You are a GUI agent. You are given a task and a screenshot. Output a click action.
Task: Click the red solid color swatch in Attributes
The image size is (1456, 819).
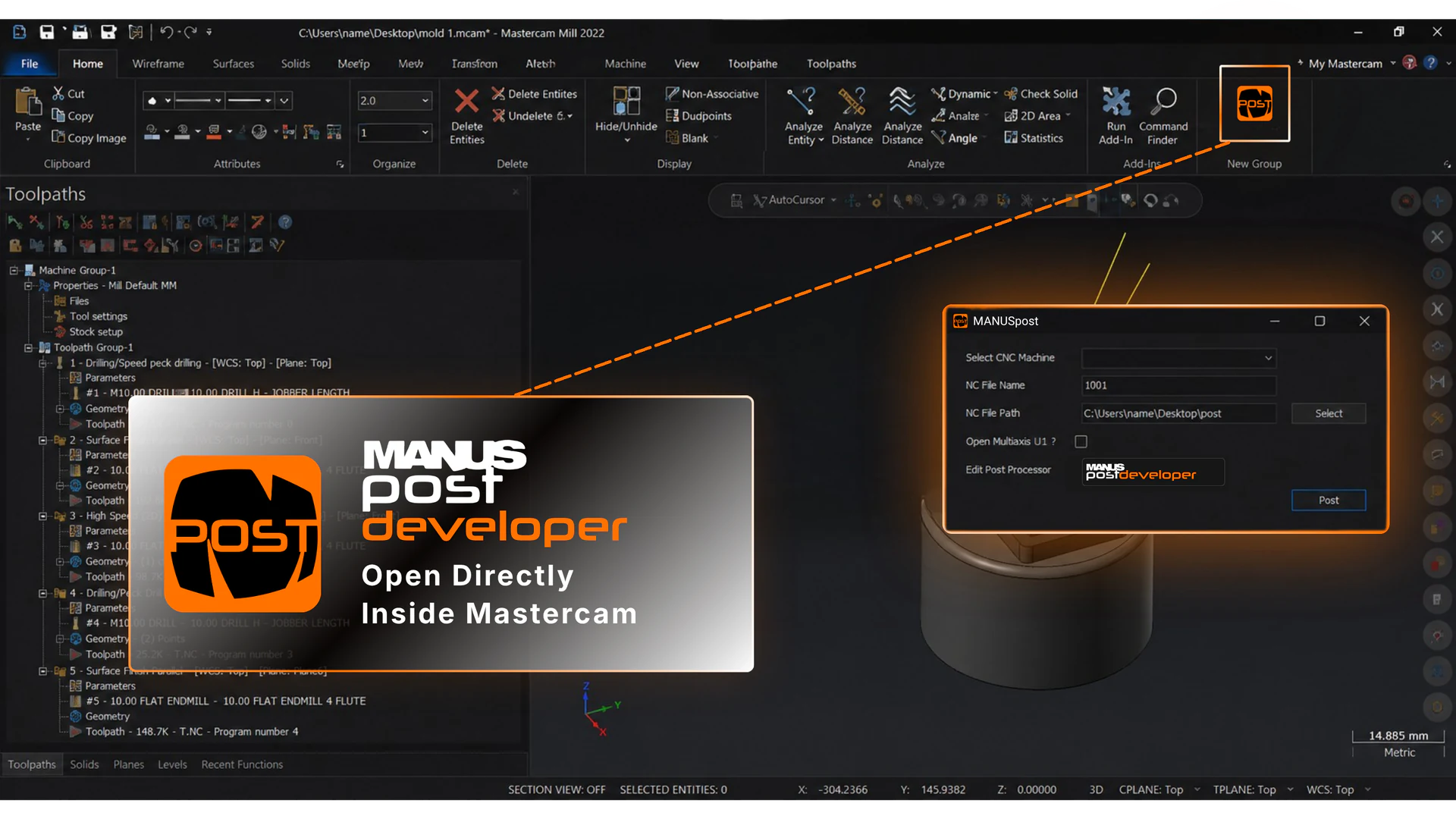pyautogui.click(x=214, y=133)
